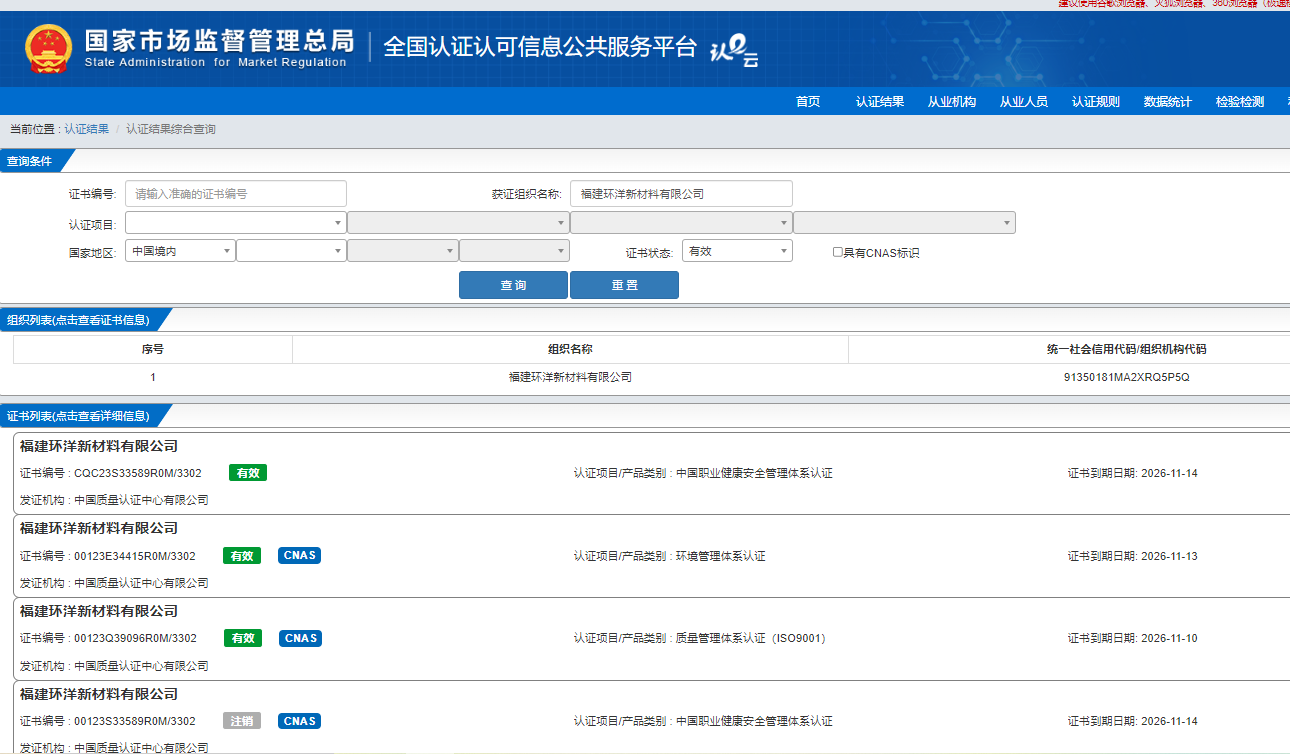Click the 认e云 cloud logo
1290x754 pixels.
(734, 50)
